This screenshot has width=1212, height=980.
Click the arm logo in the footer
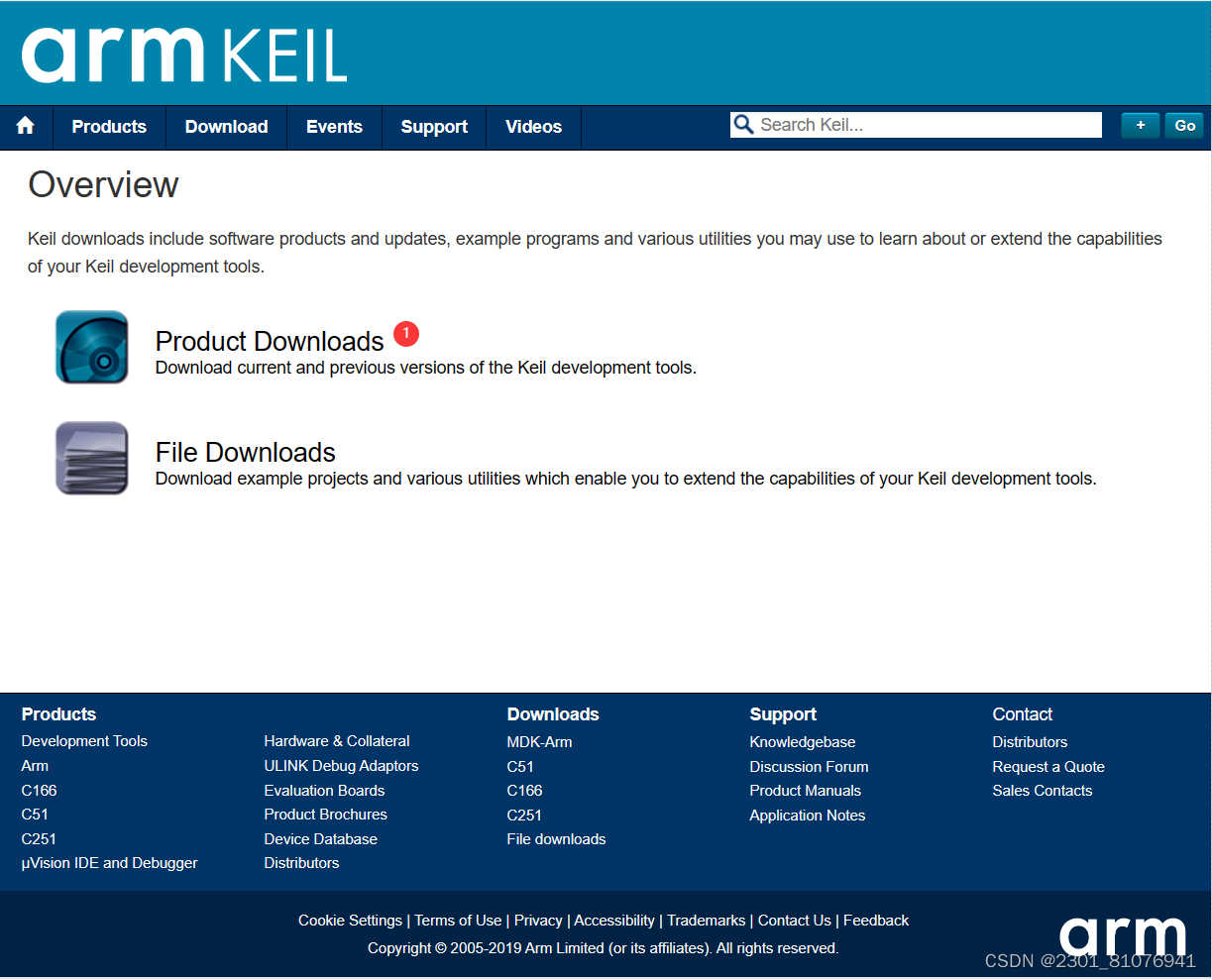pyautogui.click(x=1122, y=934)
